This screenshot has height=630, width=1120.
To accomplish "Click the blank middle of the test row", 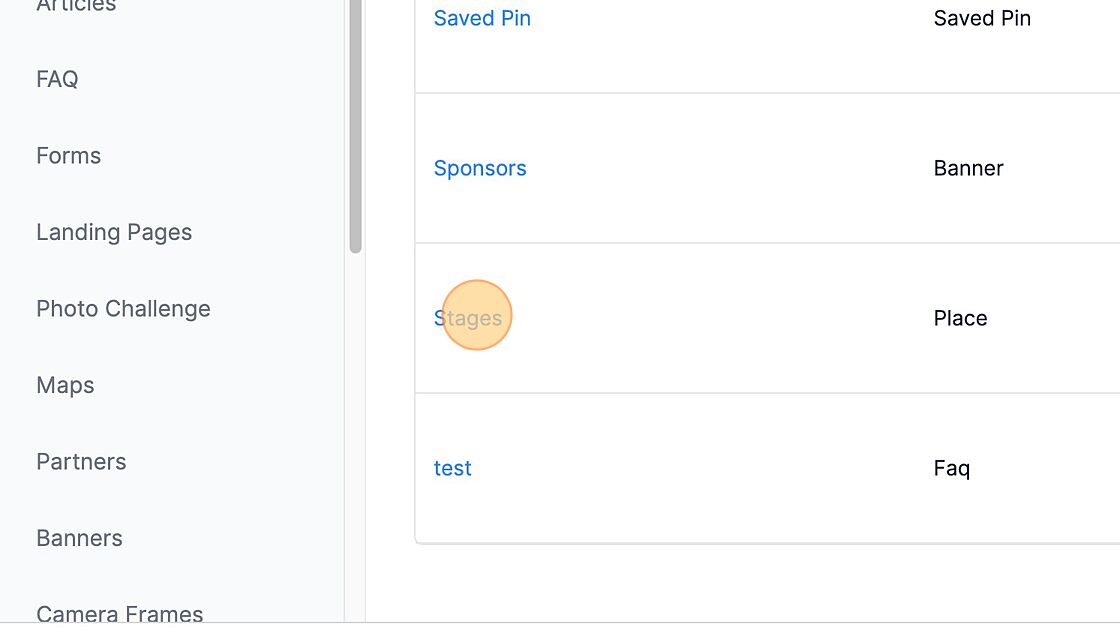I will (x=700, y=468).
